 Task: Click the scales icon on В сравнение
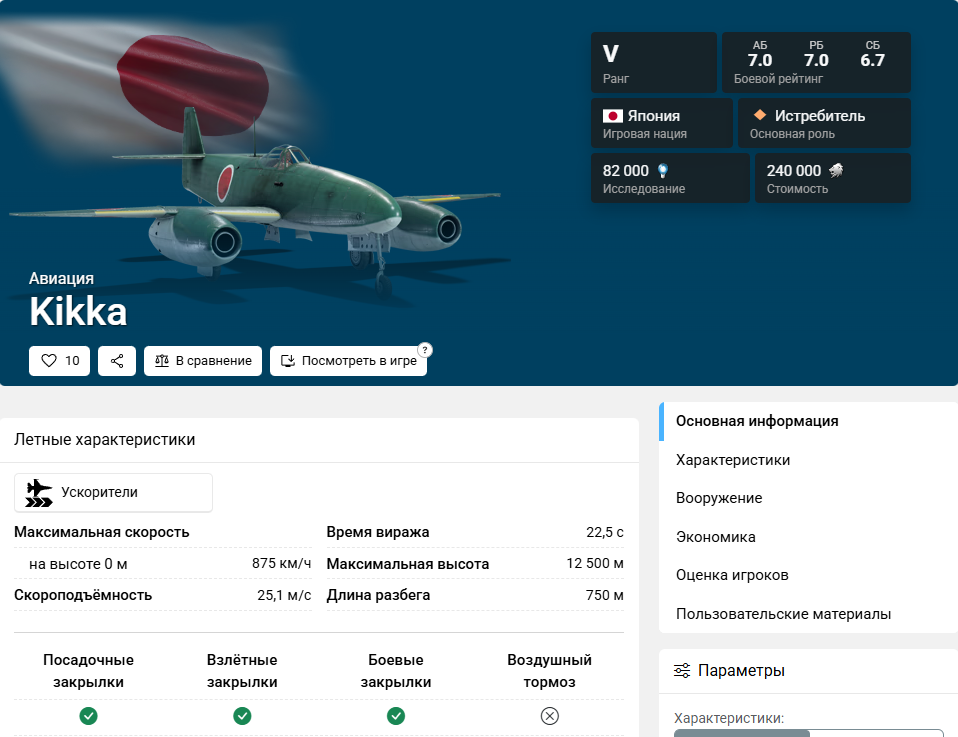pyautogui.click(x=162, y=361)
